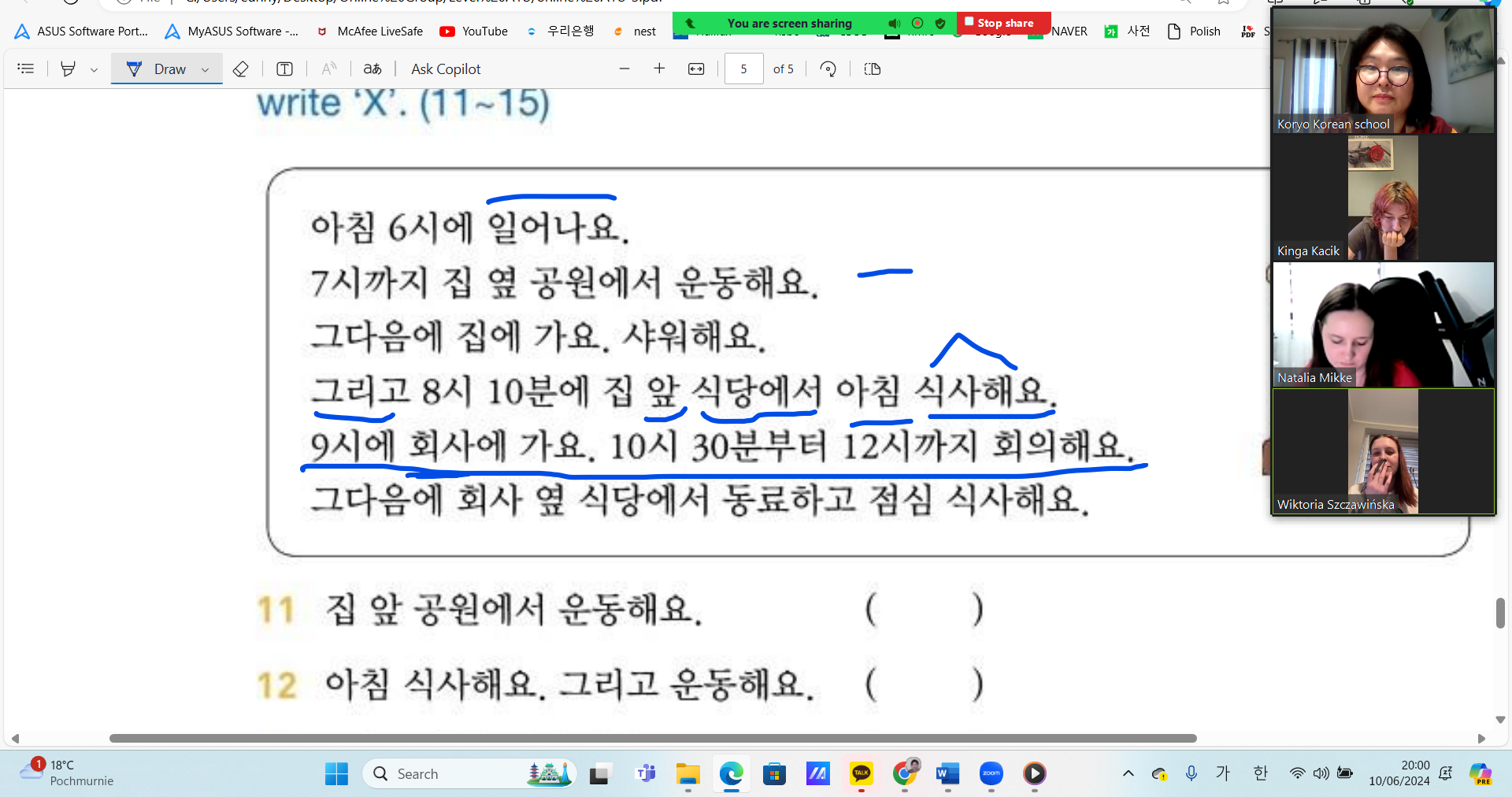The height and width of the screenshot is (797, 1512).
Task: Expand the Draw pen color options
Action: click(204, 69)
